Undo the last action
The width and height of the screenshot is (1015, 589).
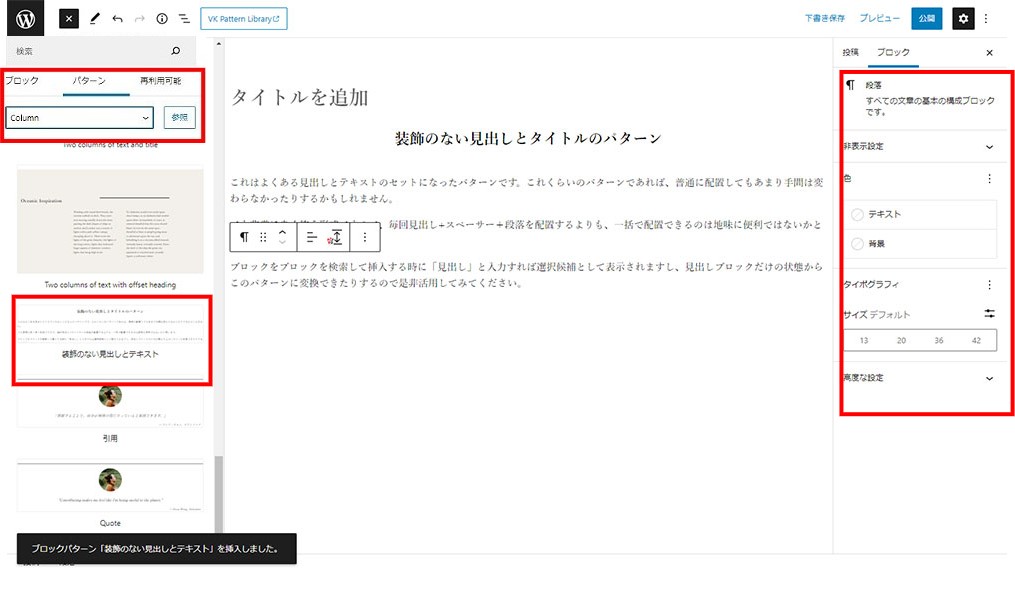118,19
